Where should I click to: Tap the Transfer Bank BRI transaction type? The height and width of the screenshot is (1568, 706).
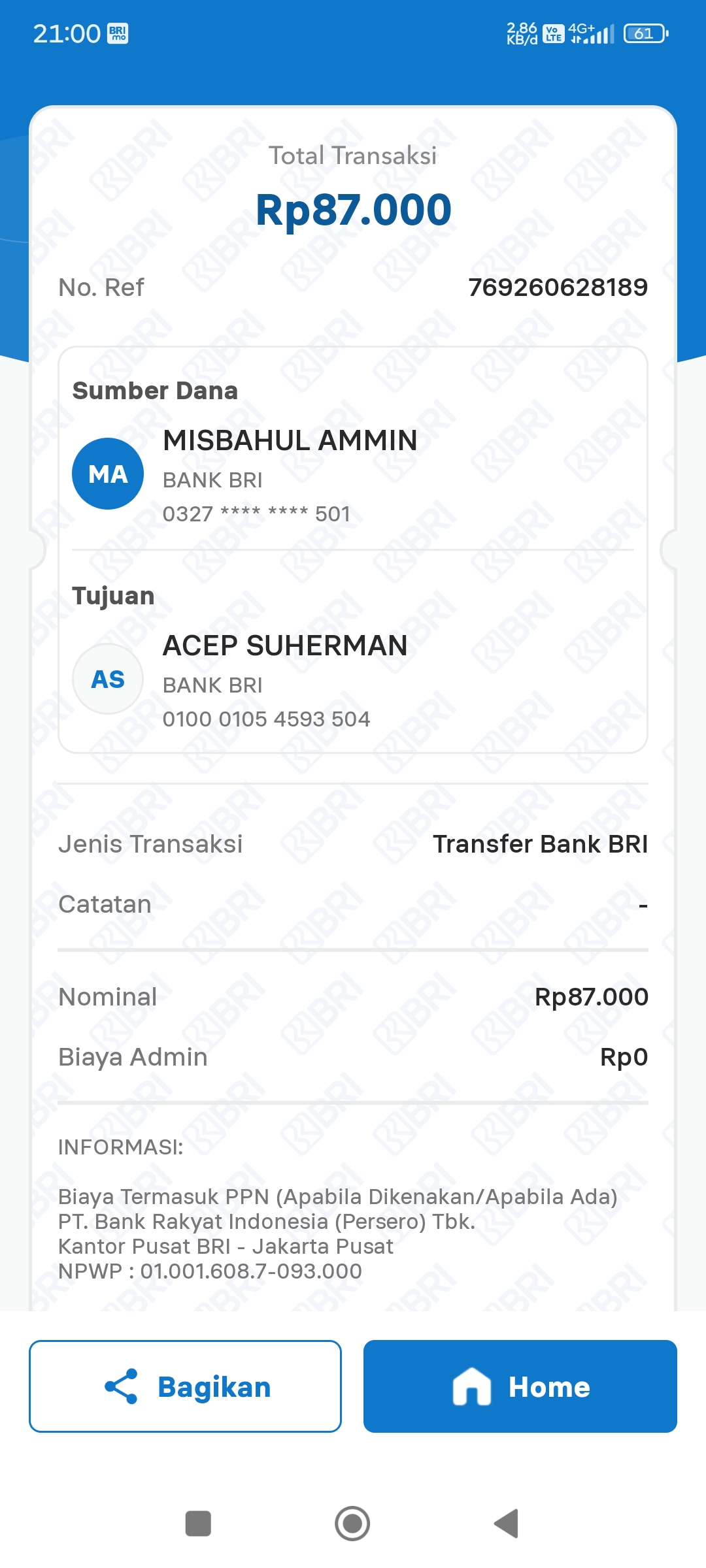tap(541, 844)
